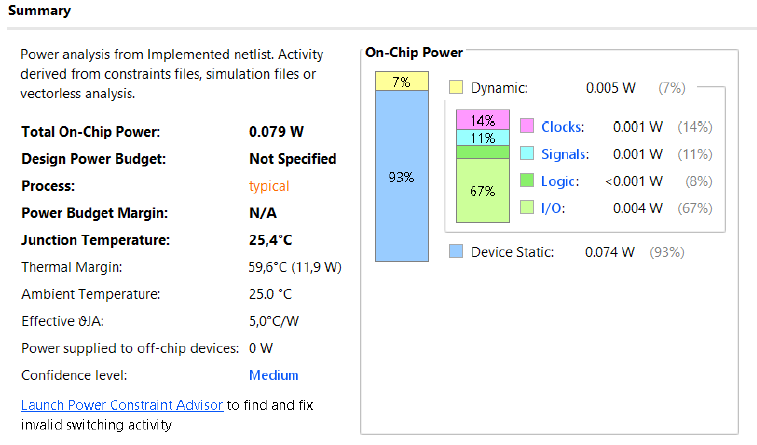Open the Signals power breakdown link
The image size is (757, 445).
[x=565, y=153]
